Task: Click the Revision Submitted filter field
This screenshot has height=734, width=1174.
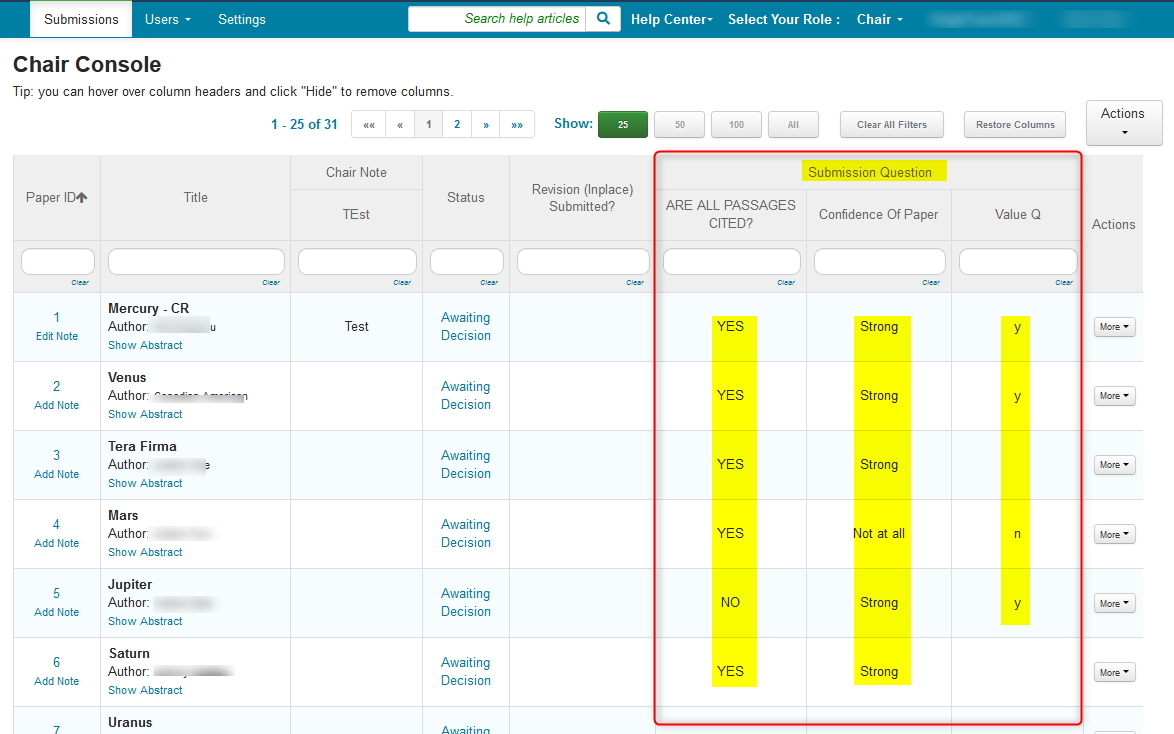Action: (583, 261)
